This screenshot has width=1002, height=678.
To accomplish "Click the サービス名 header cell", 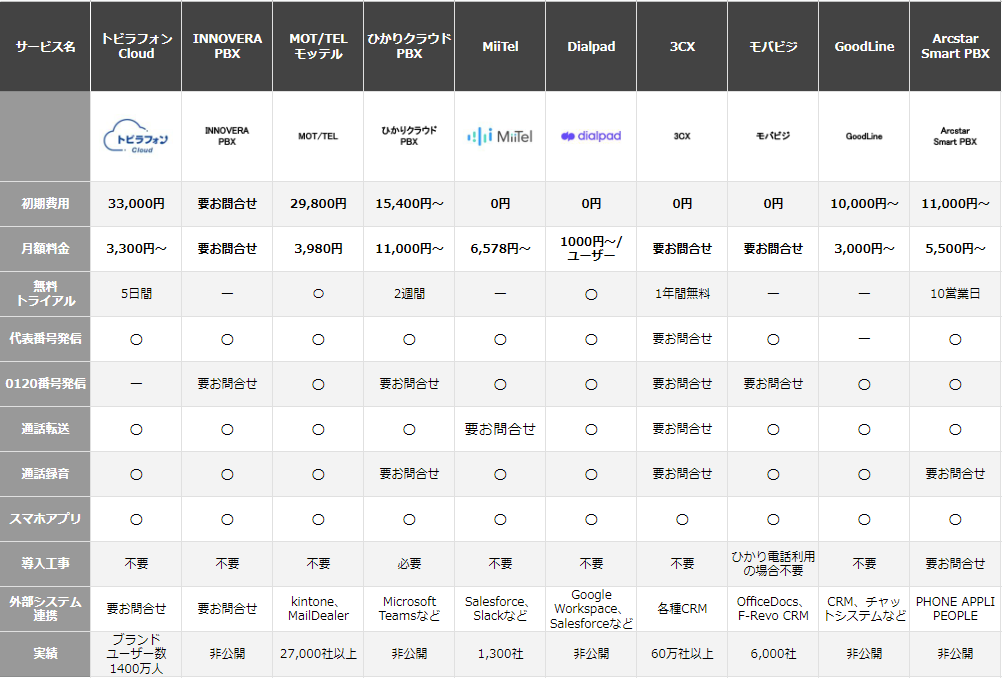I will click(45, 46).
